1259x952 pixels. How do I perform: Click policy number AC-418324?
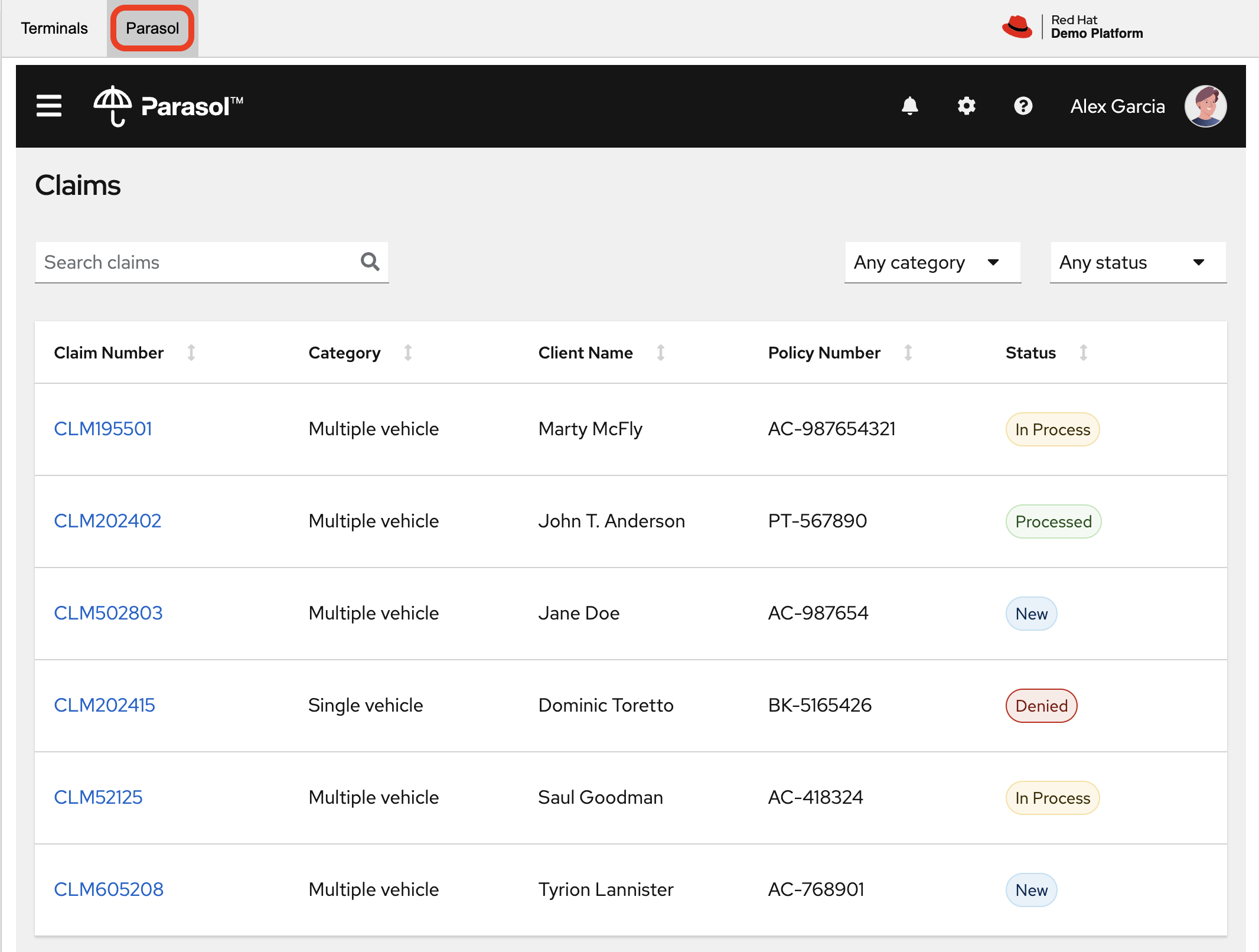(816, 797)
